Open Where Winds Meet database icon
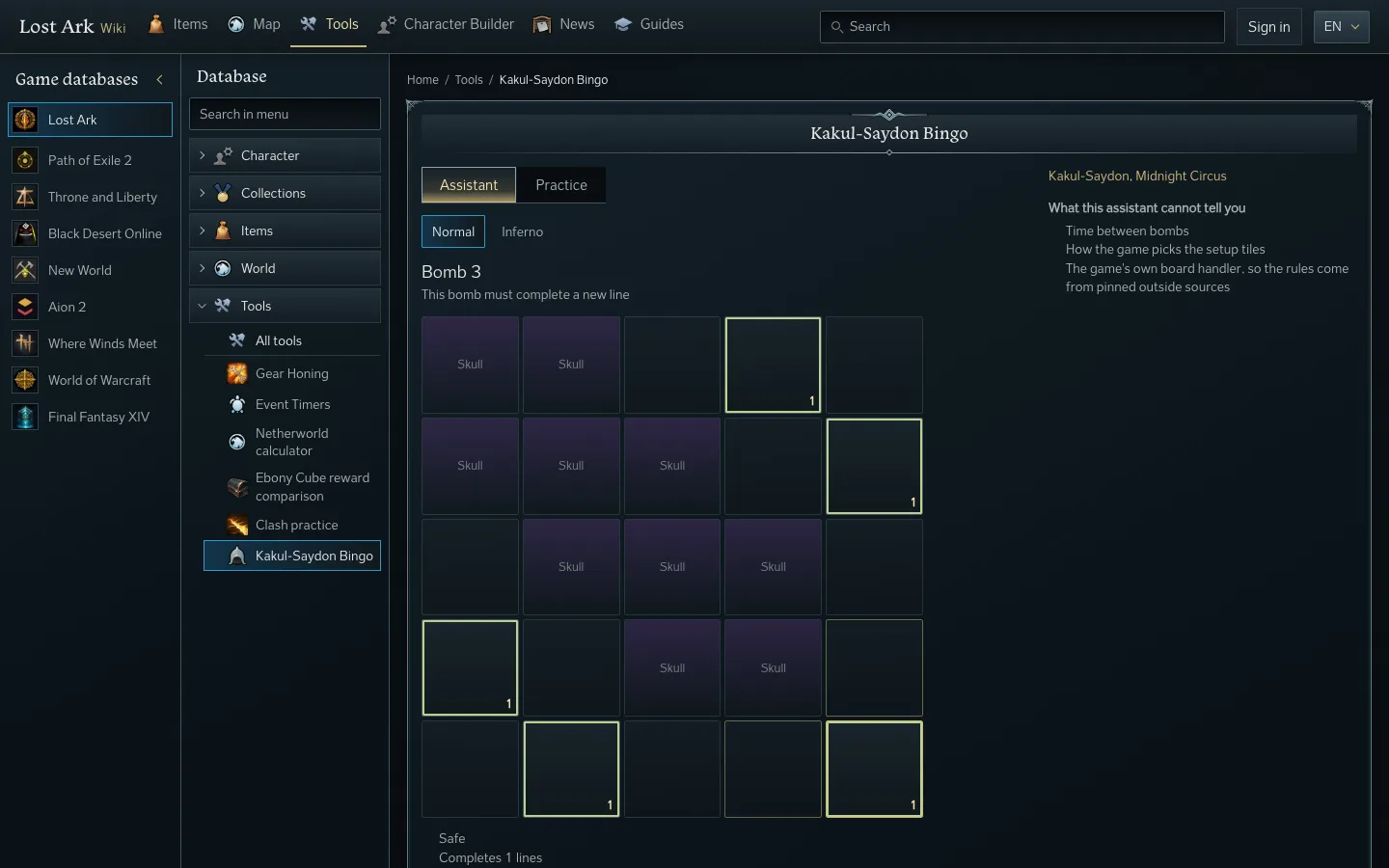The height and width of the screenshot is (868, 1389). 25,343
